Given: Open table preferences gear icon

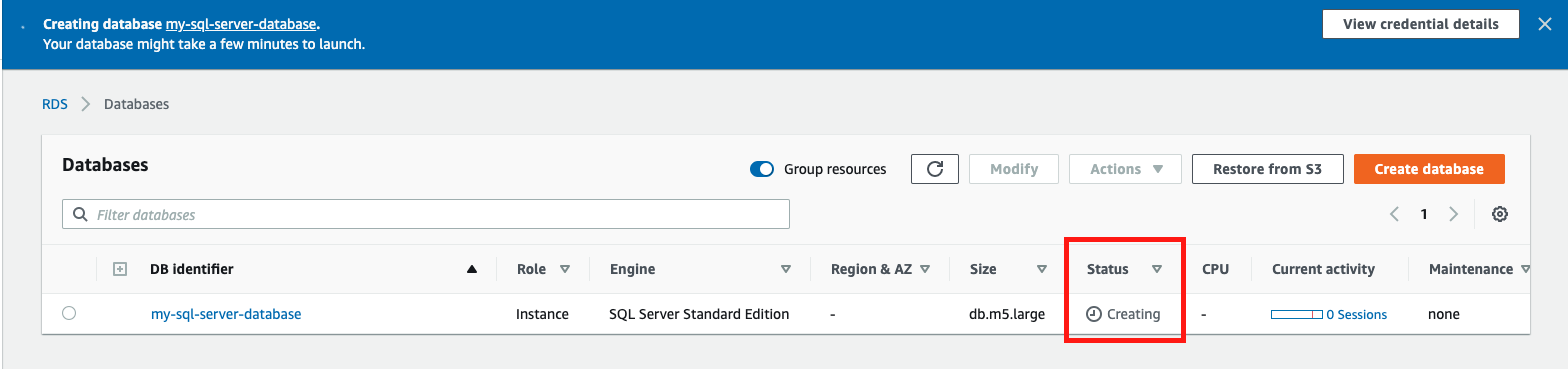Looking at the screenshot, I should pos(1499,214).
